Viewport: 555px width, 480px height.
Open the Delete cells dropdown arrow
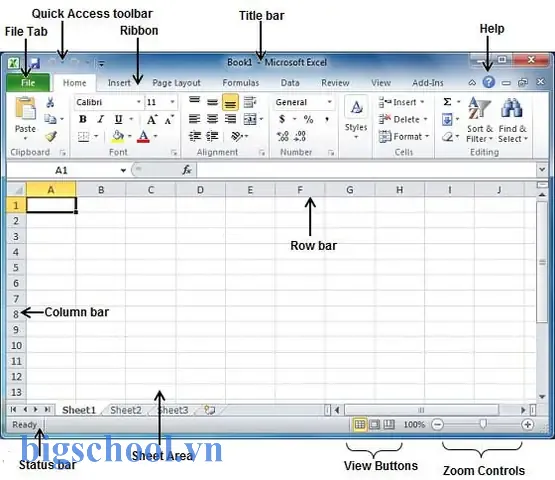pyautogui.click(x=425, y=119)
